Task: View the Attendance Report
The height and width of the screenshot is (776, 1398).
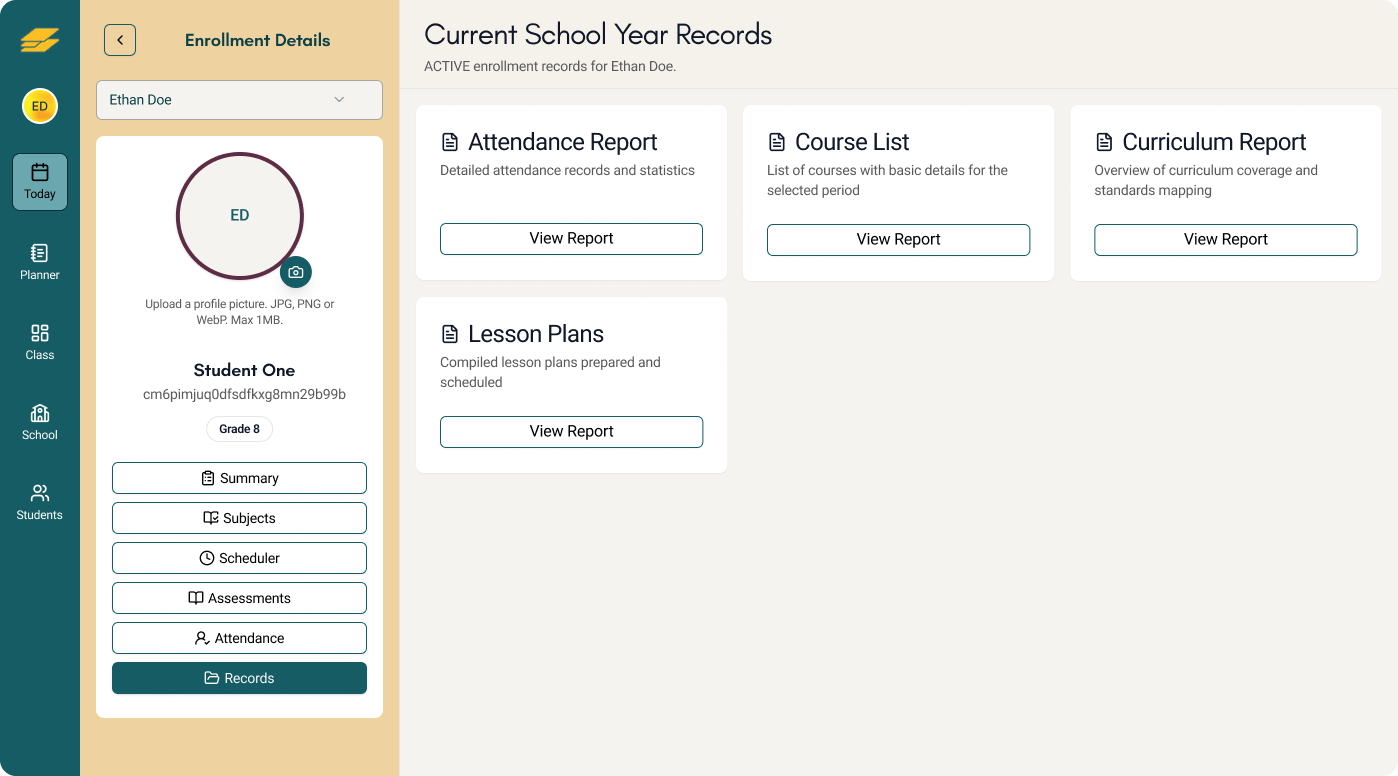Action: click(571, 238)
